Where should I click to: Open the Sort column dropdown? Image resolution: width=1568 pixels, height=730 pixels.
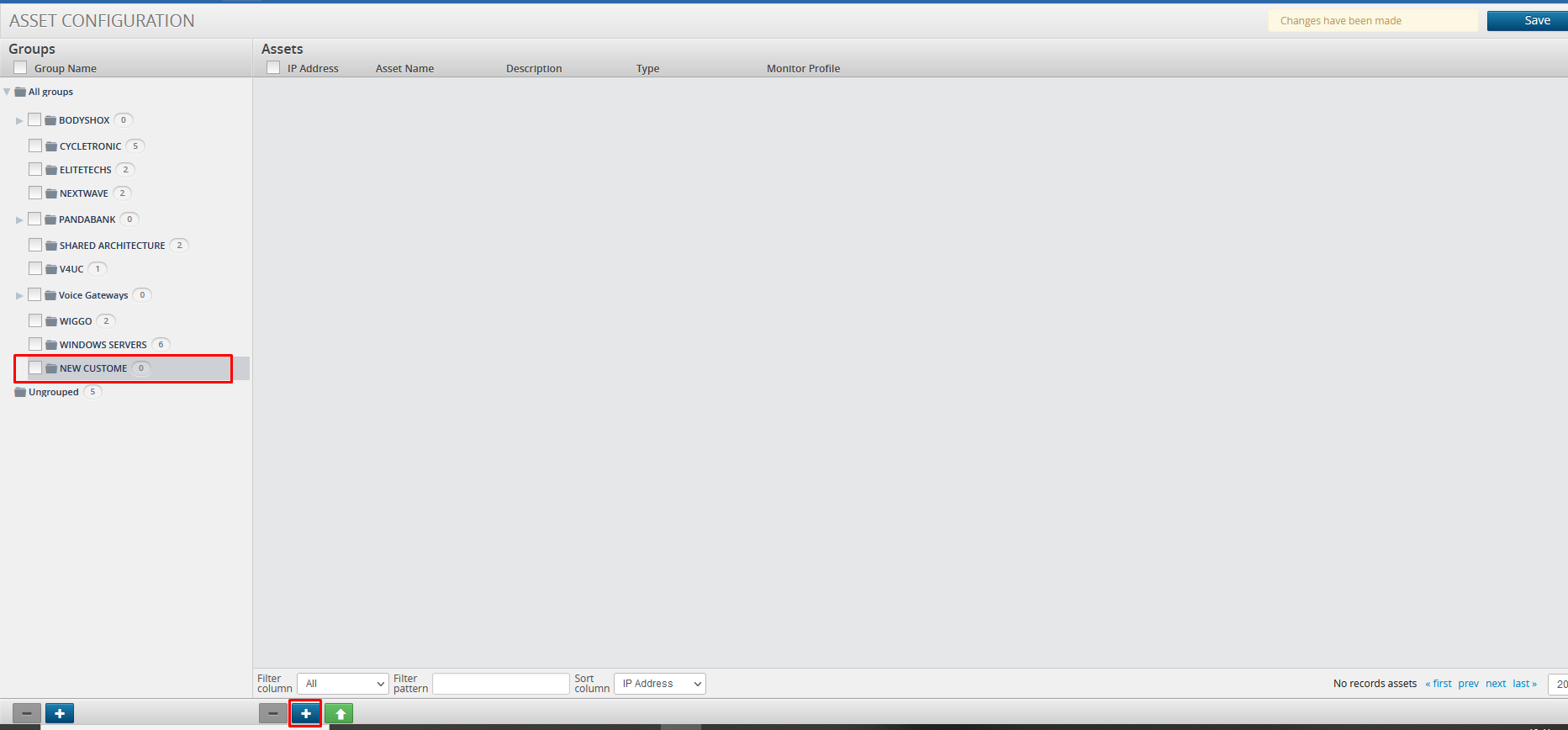660,684
